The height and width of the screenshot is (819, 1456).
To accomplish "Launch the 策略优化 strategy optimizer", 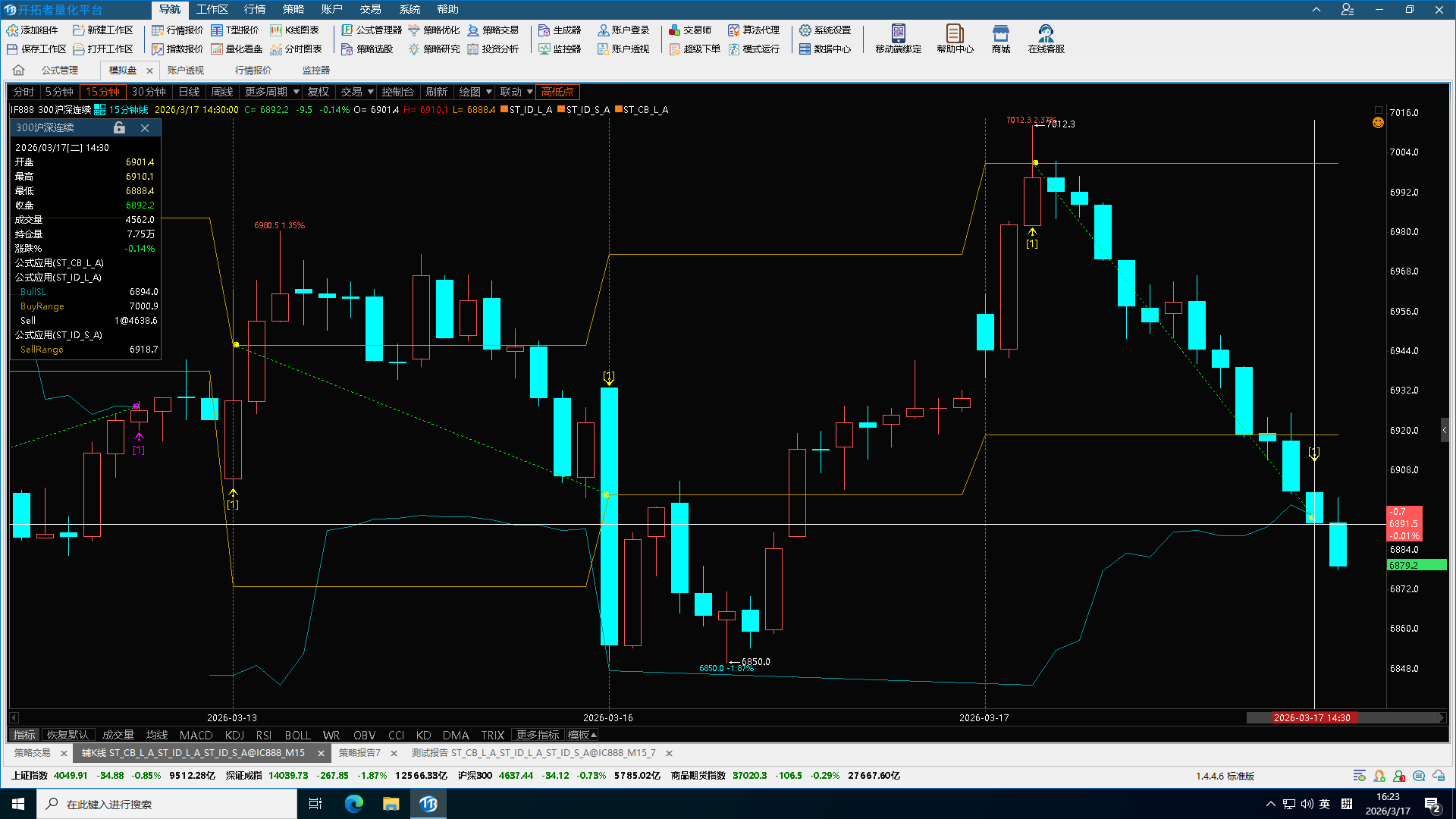I will coord(434,30).
